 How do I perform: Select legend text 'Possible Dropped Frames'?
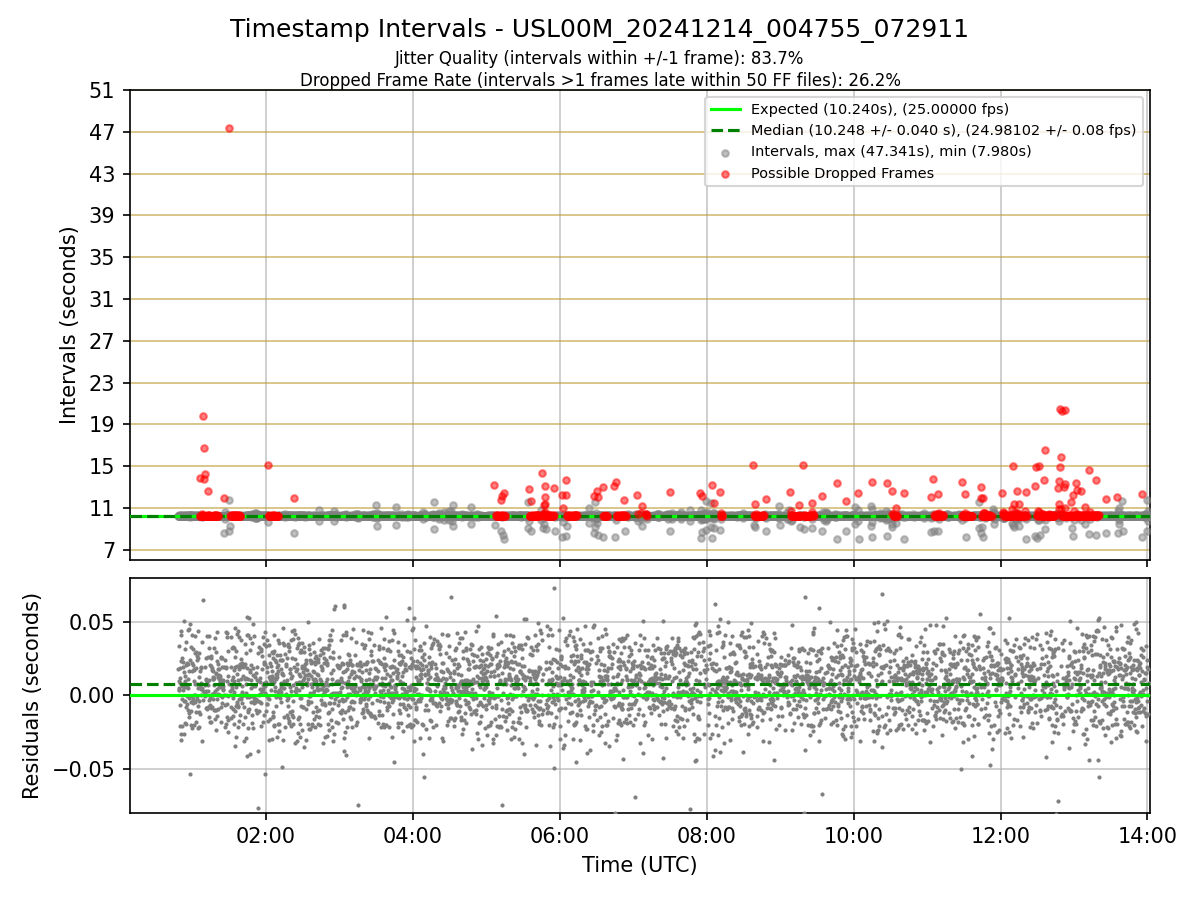coord(842,173)
